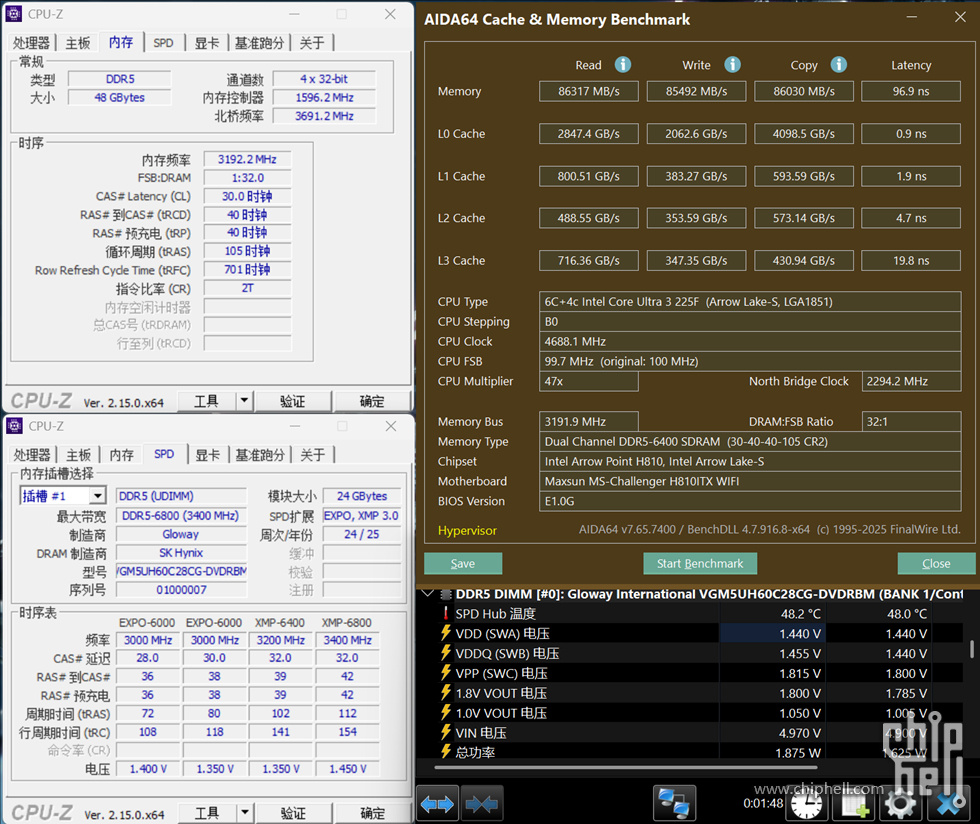Click 验证 button in top CPU-Z

point(292,401)
